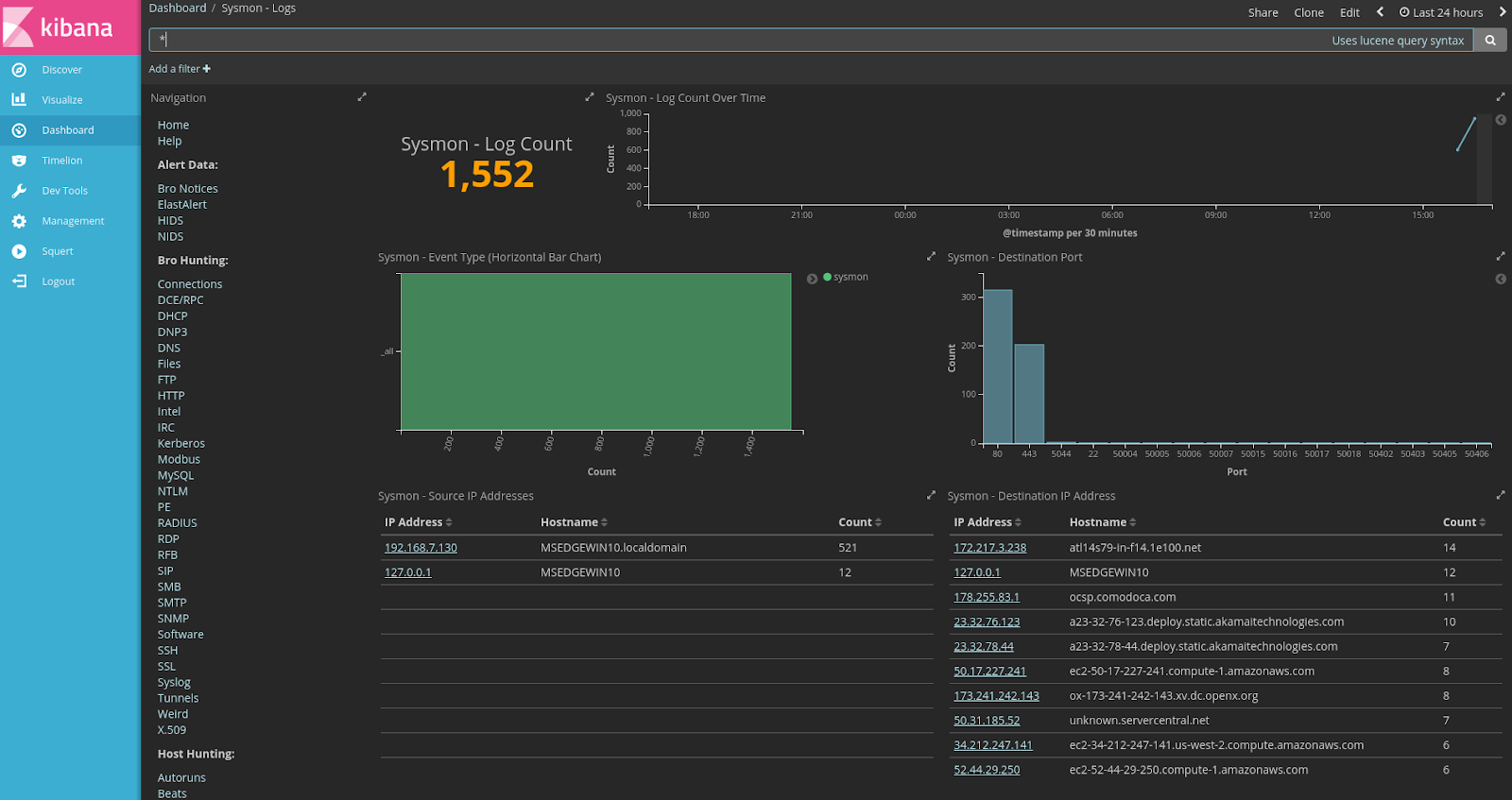Run the query with search magnifier button
The height and width of the screenshot is (800, 1512).
pos(1490,40)
